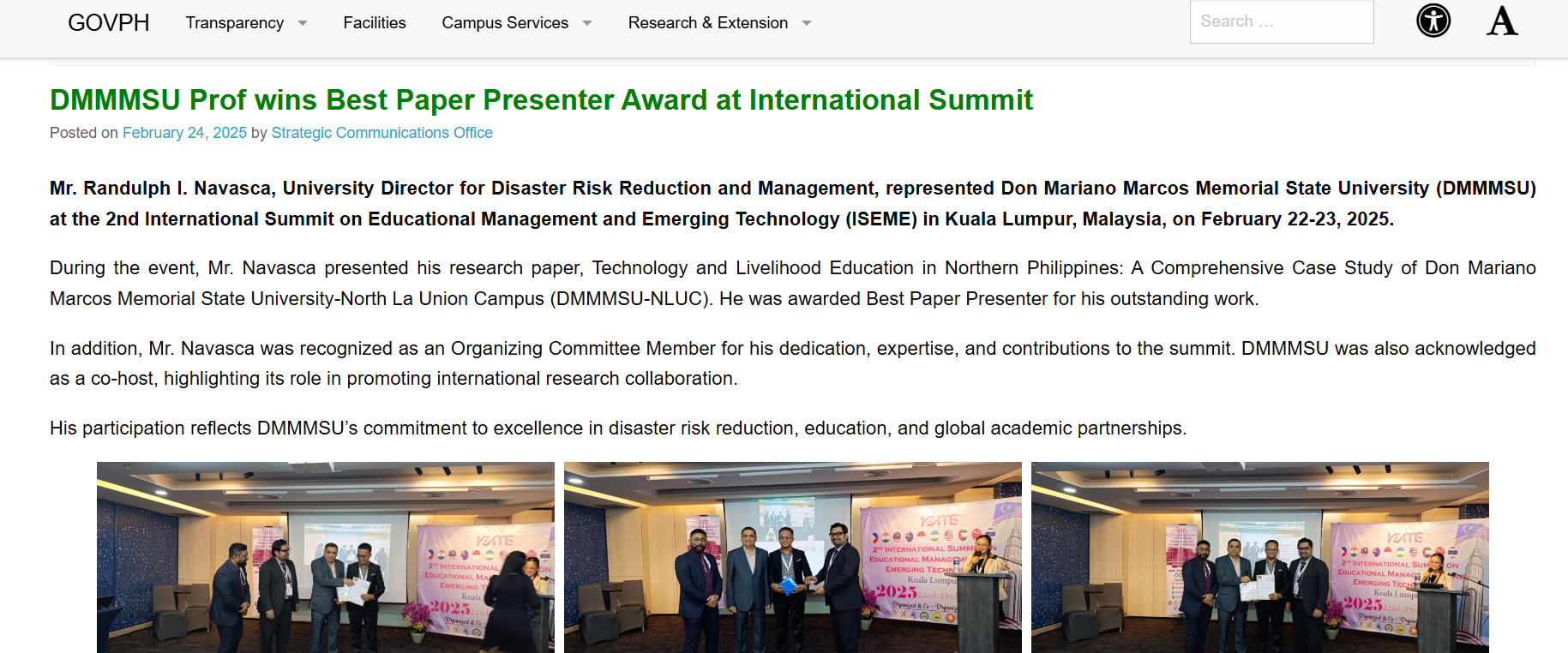Open the Transparency menu

(235, 23)
